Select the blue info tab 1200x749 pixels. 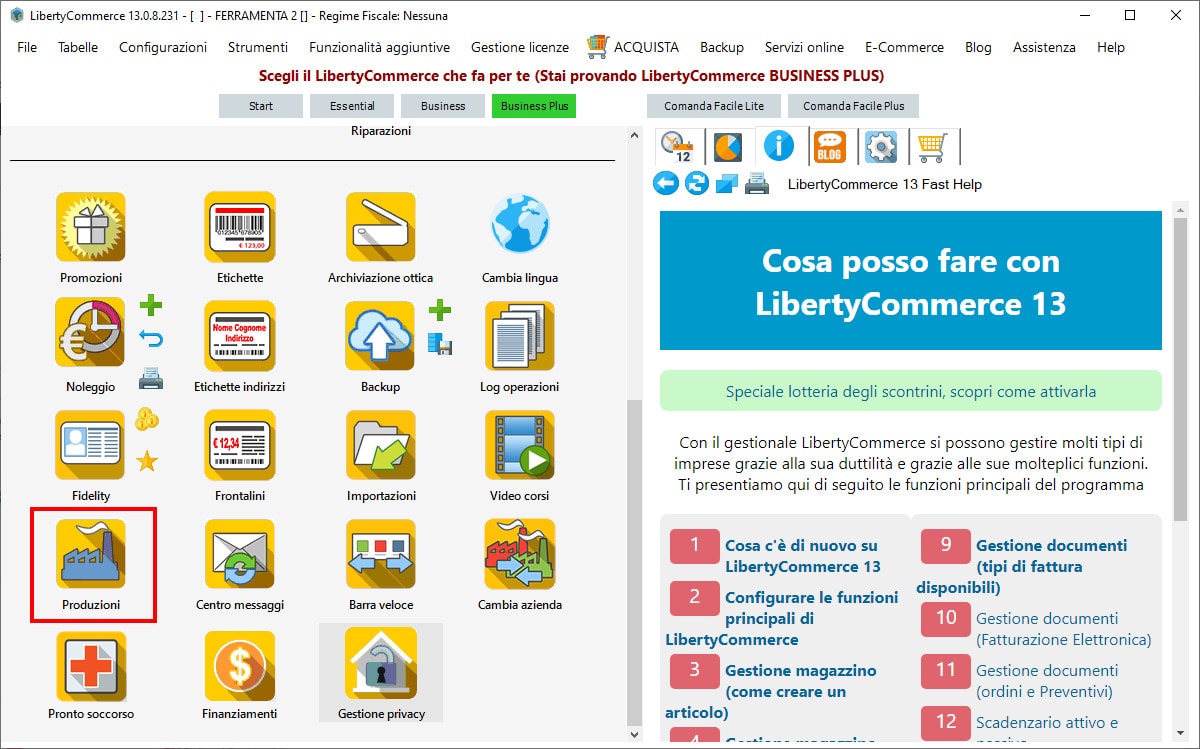779,147
